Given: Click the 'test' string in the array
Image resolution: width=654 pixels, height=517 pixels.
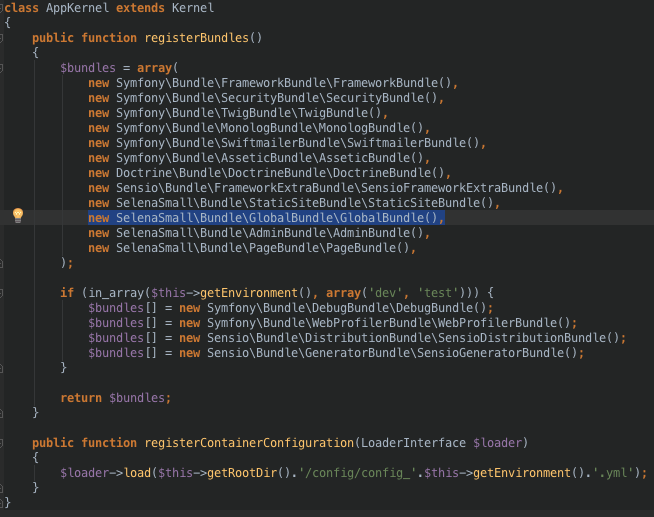Looking at the screenshot, I should (x=438, y=293).
